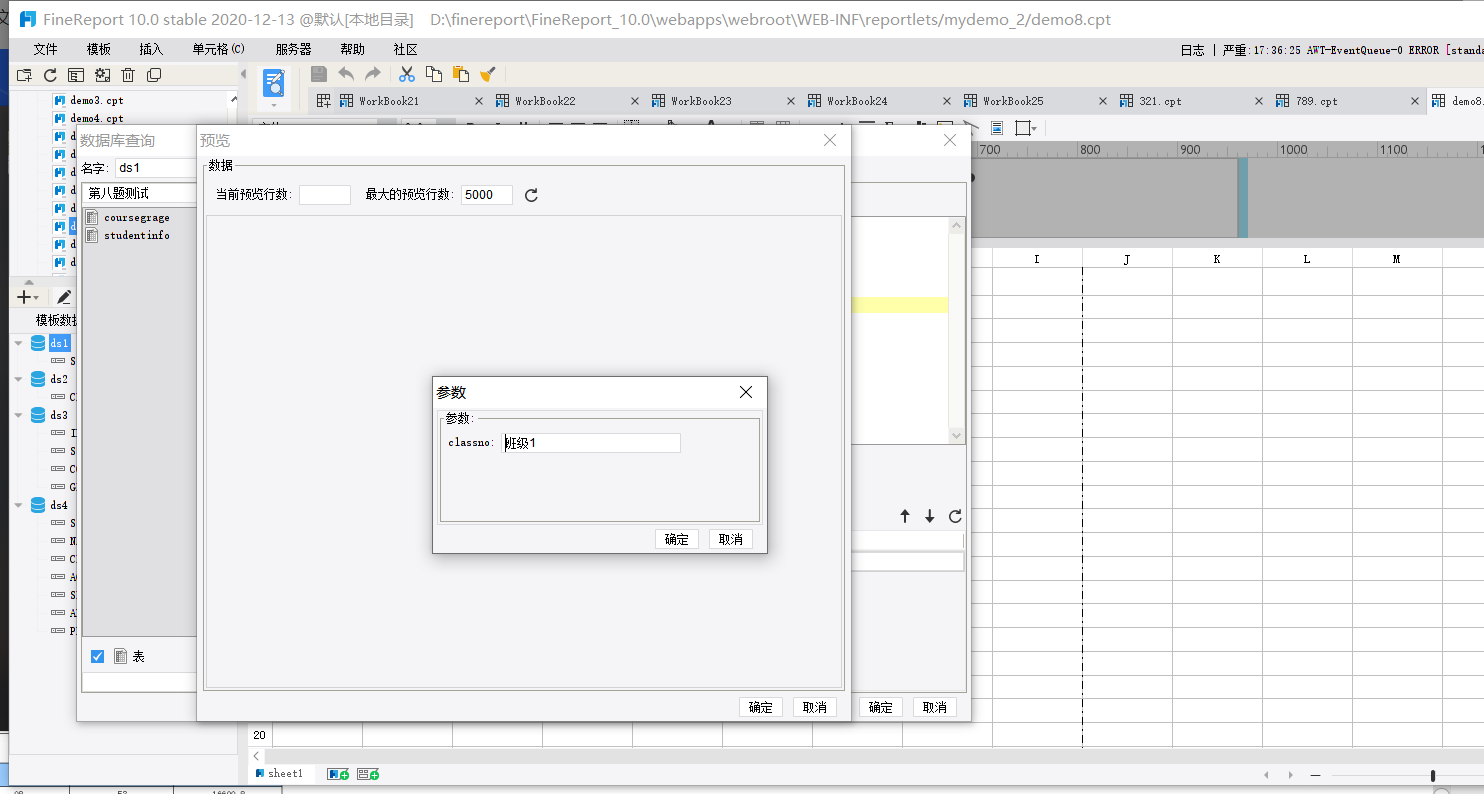Open the 帮助 menu
This screenshot has width=1484, height=794.
tap(352, 49)
